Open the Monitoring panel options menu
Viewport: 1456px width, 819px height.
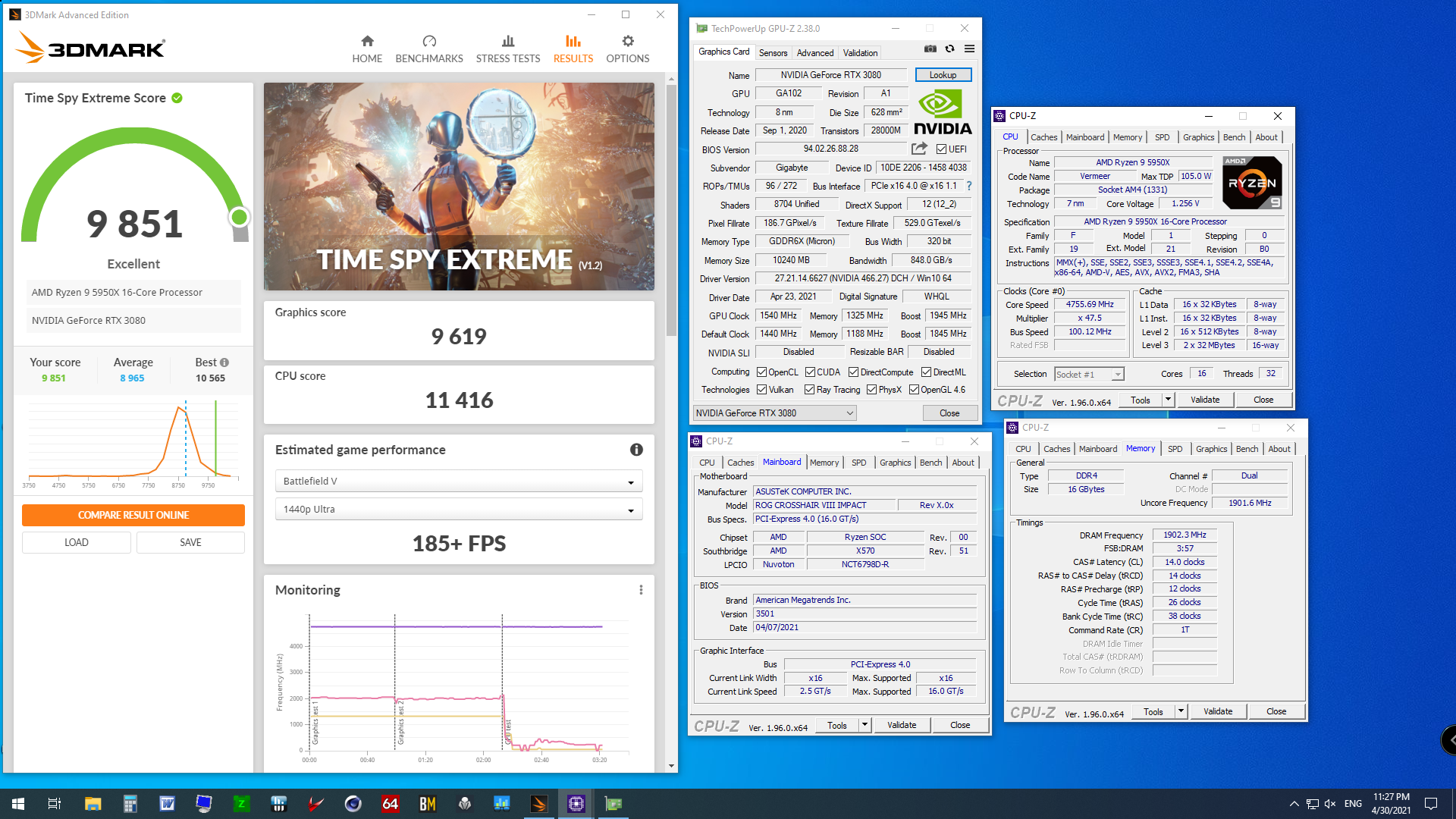coord(641,590)
